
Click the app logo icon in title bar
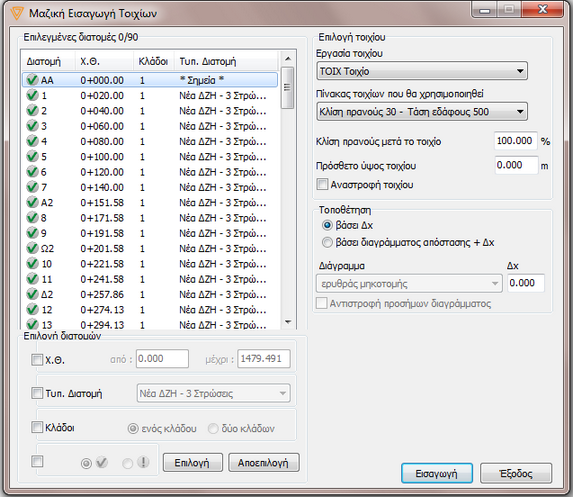[16, 13]
